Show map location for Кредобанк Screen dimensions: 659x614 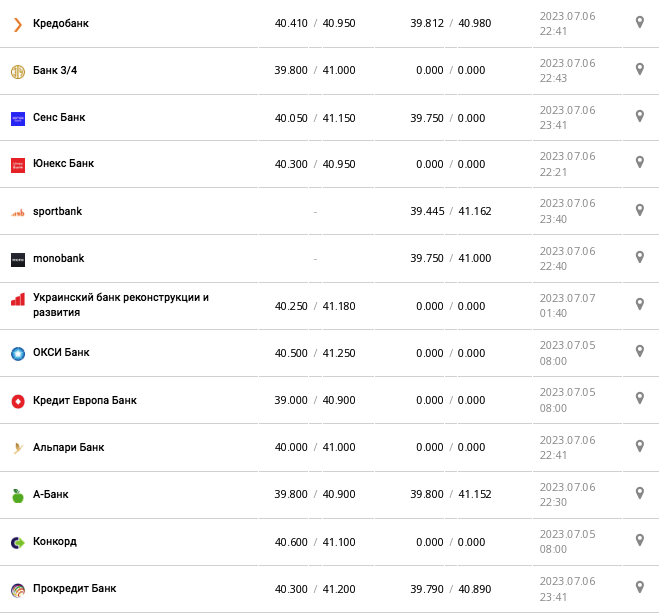coord(640,22)
